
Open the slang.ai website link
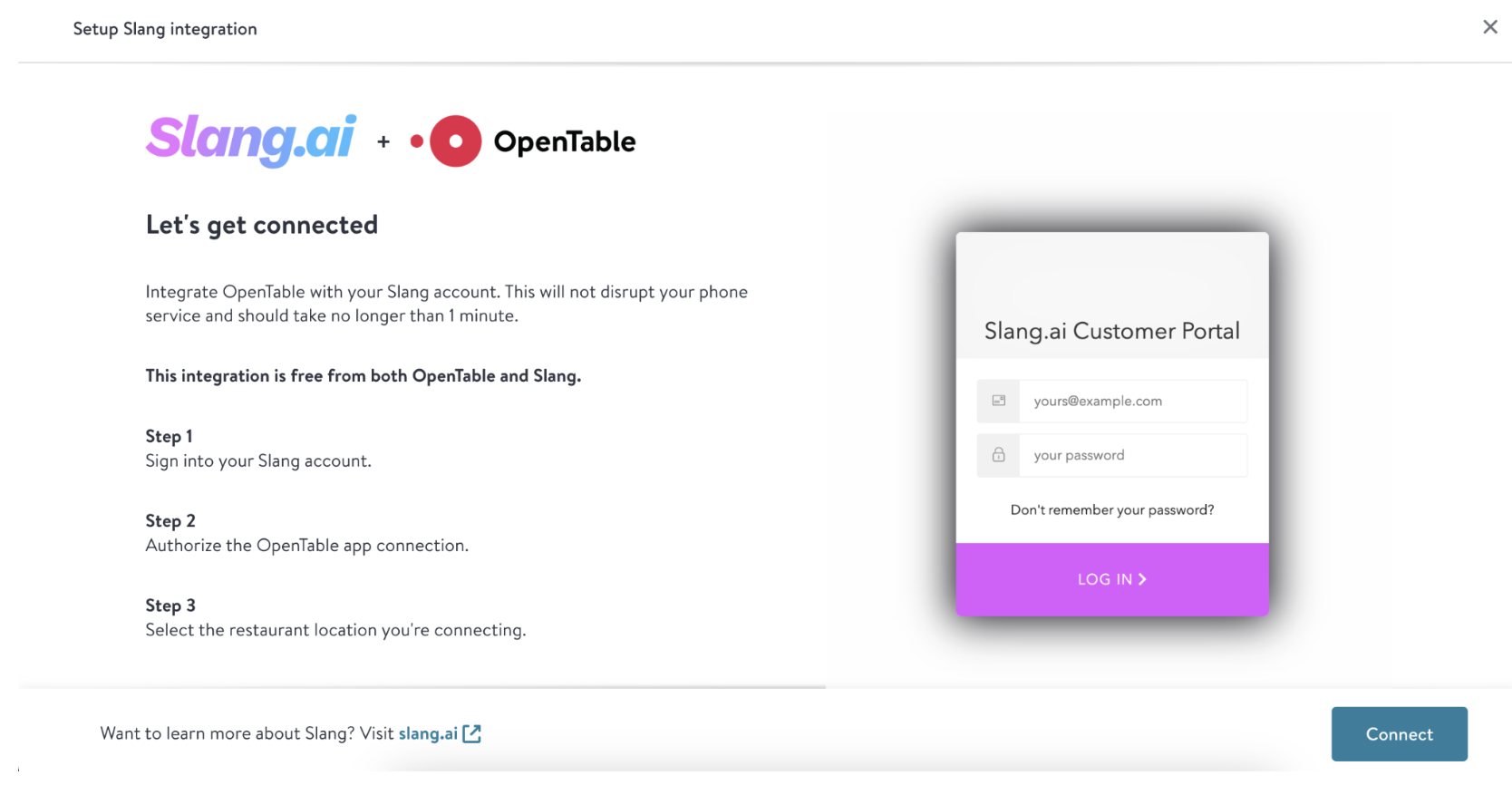point(429,733)
